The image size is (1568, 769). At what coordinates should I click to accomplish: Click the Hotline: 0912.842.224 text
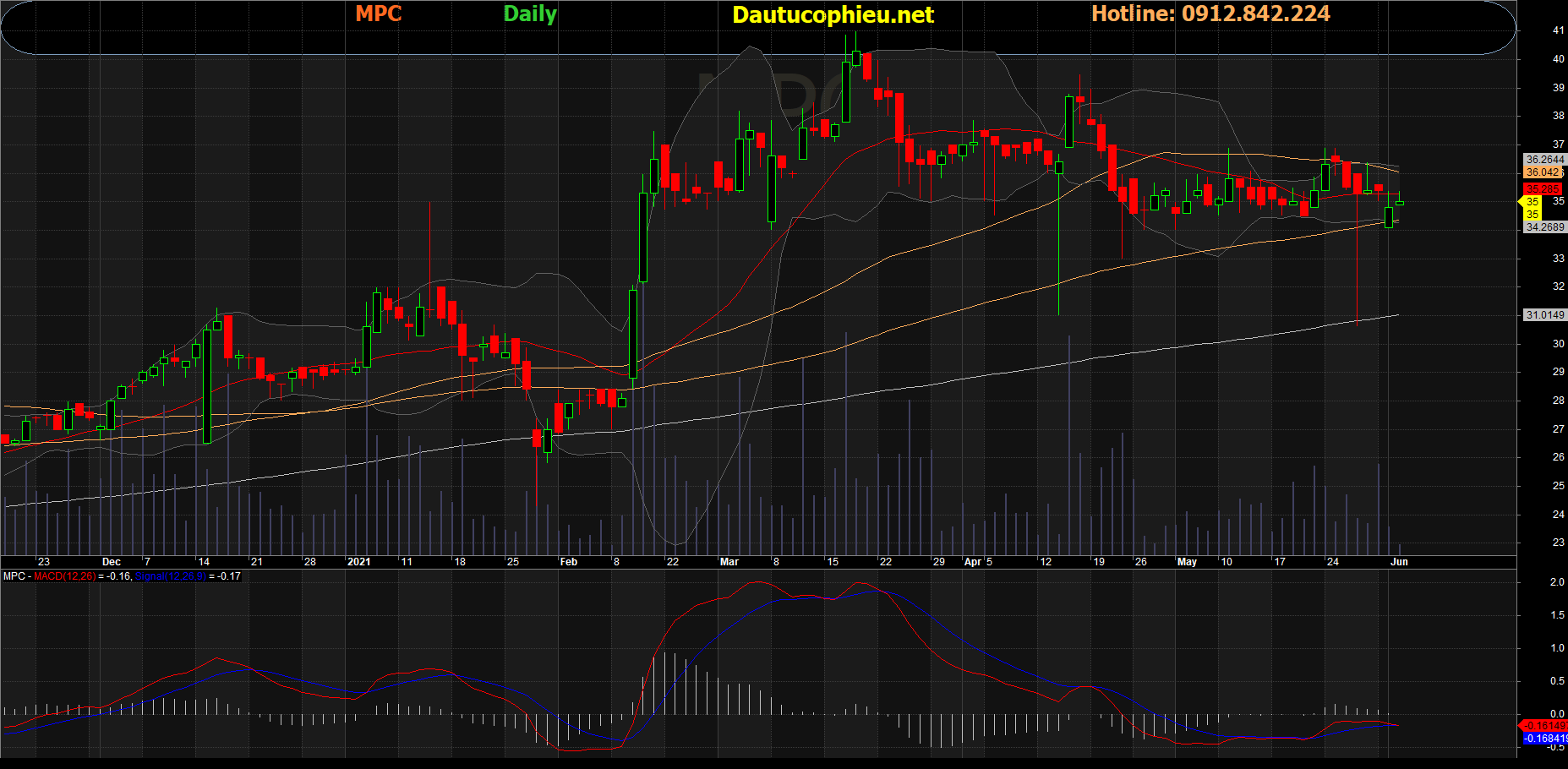1210,14
